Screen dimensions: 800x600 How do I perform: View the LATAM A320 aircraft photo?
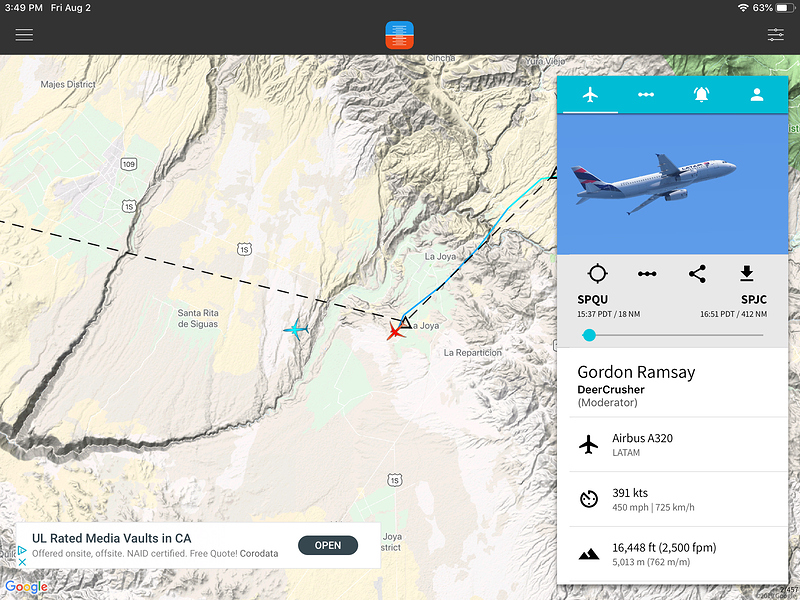[x=672, y=184]
